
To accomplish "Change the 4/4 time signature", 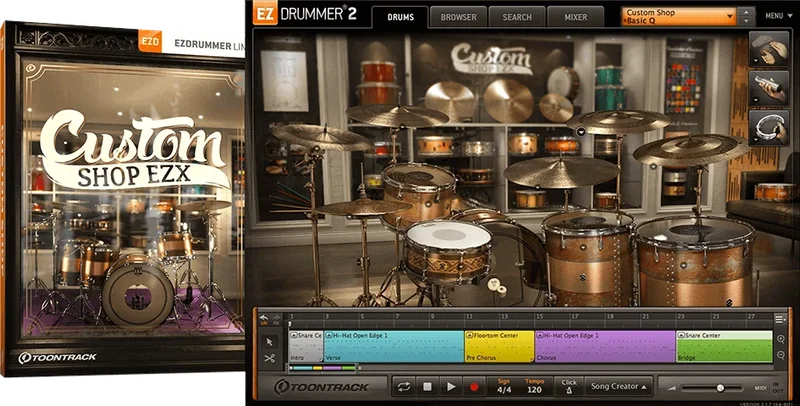I will coord(504,390).
